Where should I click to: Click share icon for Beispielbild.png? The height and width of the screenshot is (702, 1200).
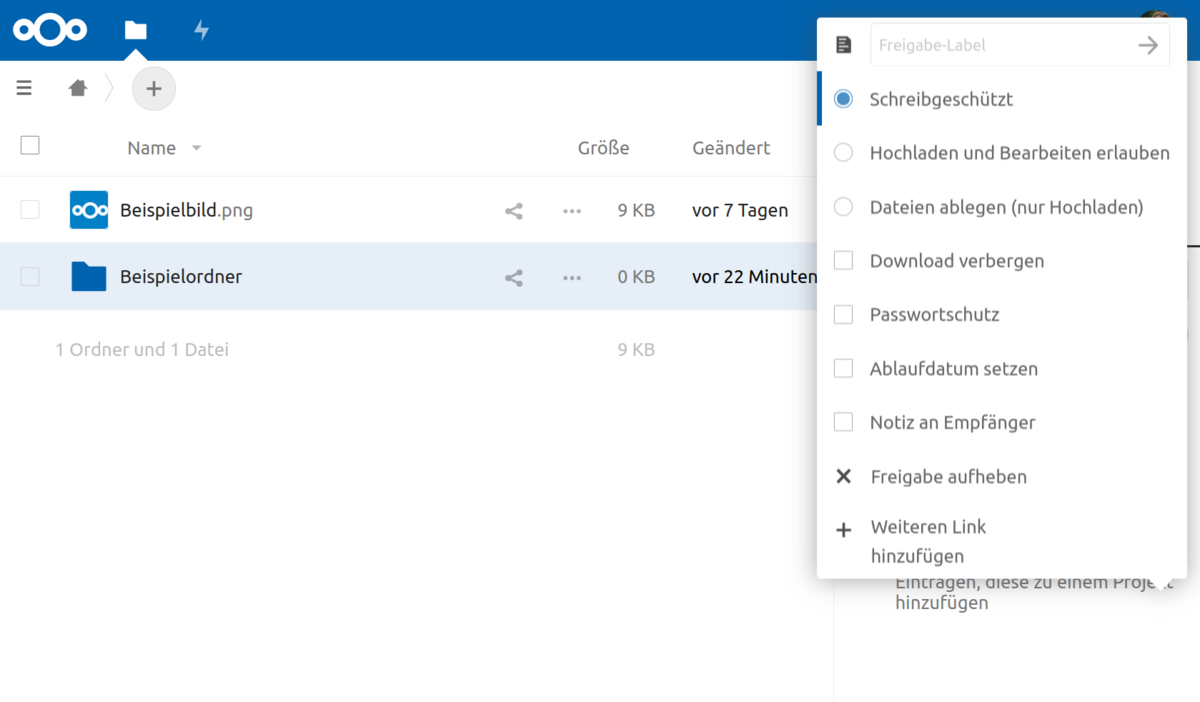pyautogui.click(x=514, y=211)
